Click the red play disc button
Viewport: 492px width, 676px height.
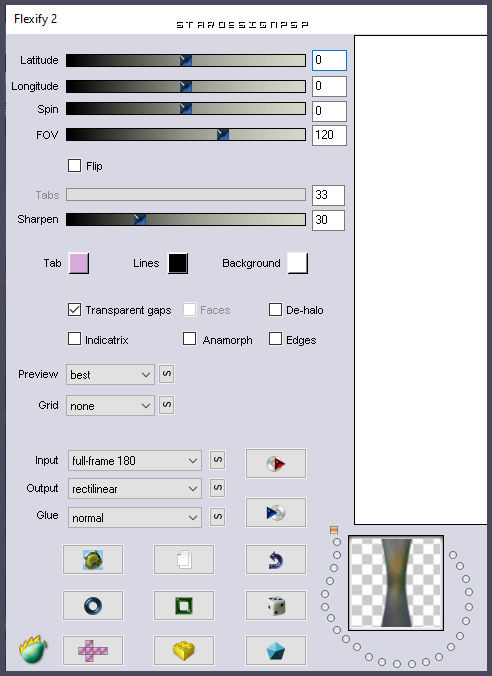(276, 463)
